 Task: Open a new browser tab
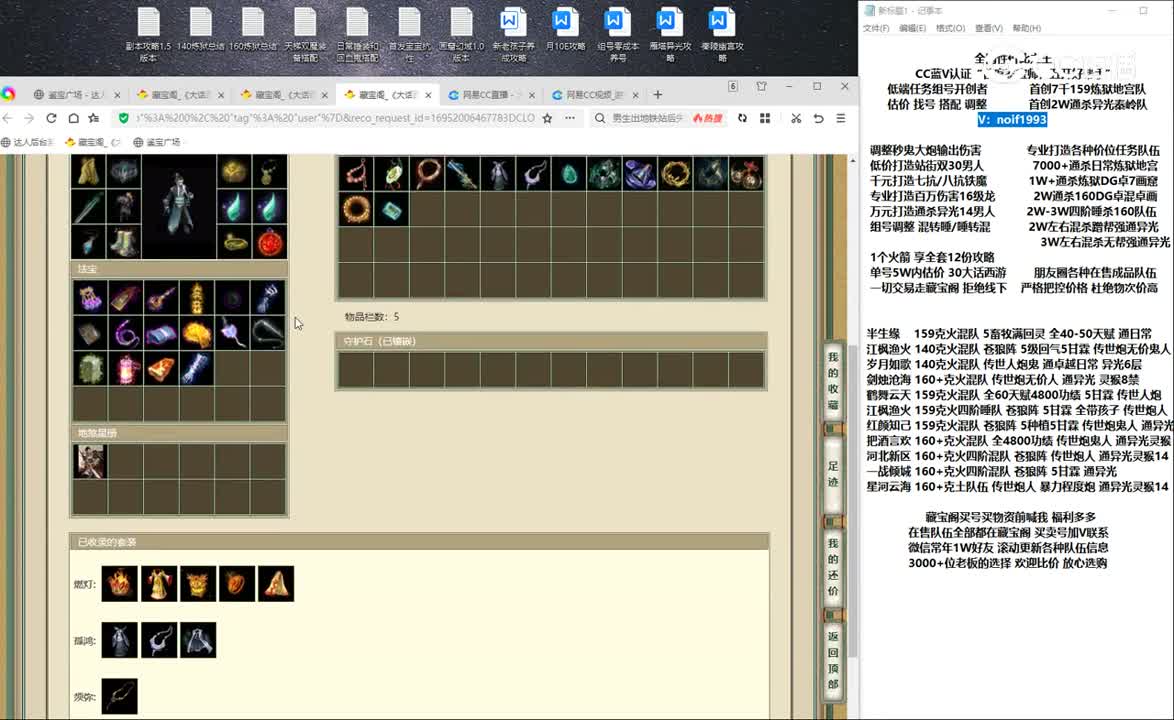coord(657,95)
